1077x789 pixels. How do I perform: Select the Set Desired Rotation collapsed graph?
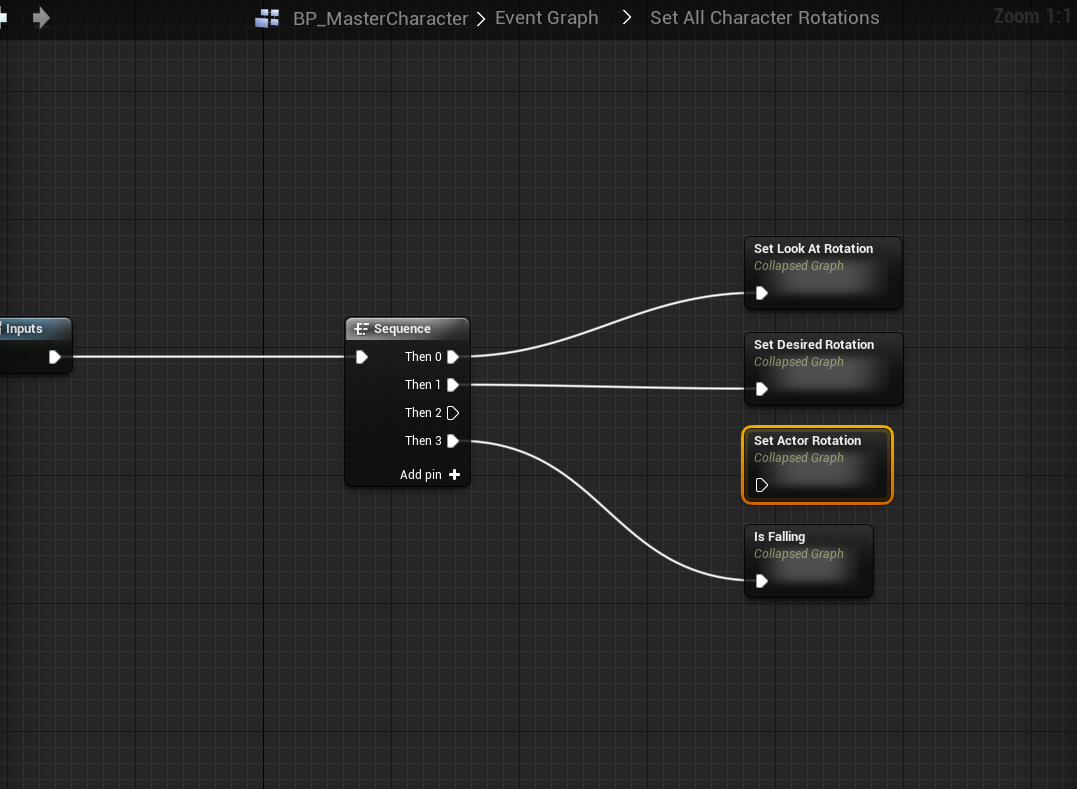[813, 345]
